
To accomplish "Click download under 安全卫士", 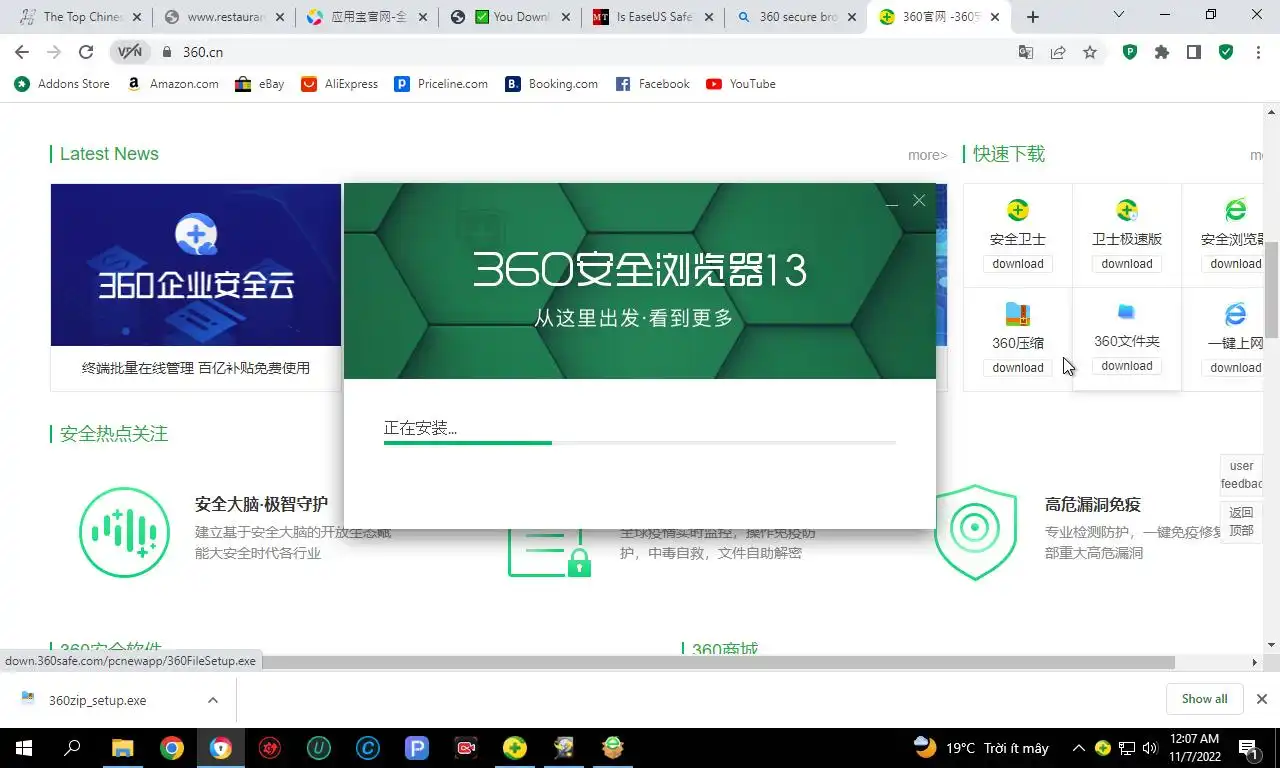I will (x=1018, y=264).
